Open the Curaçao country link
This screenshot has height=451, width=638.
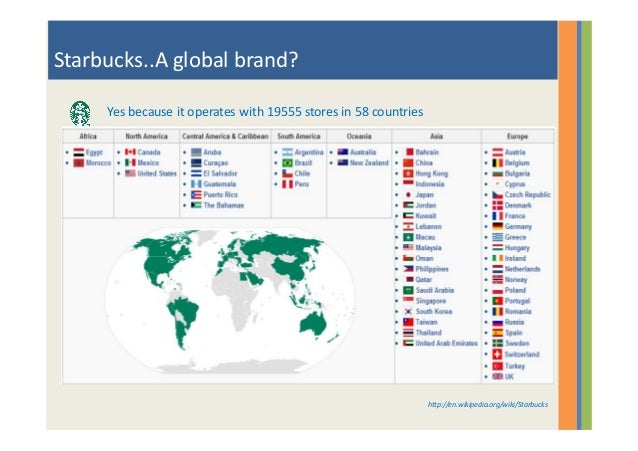tap(216, 163)
